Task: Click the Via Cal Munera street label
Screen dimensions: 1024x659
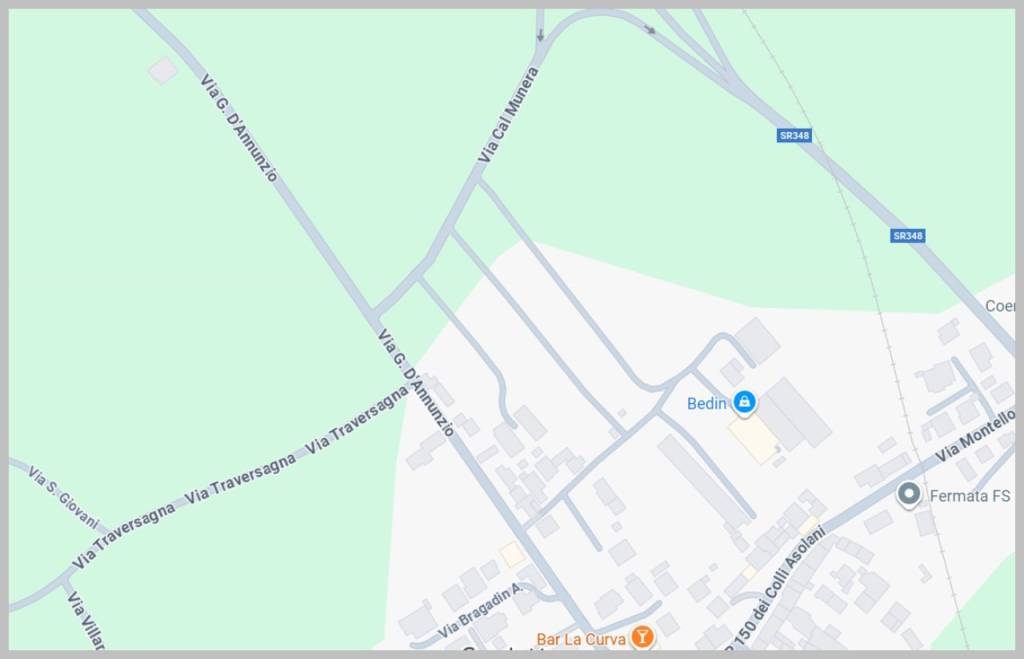Action: 508,115
